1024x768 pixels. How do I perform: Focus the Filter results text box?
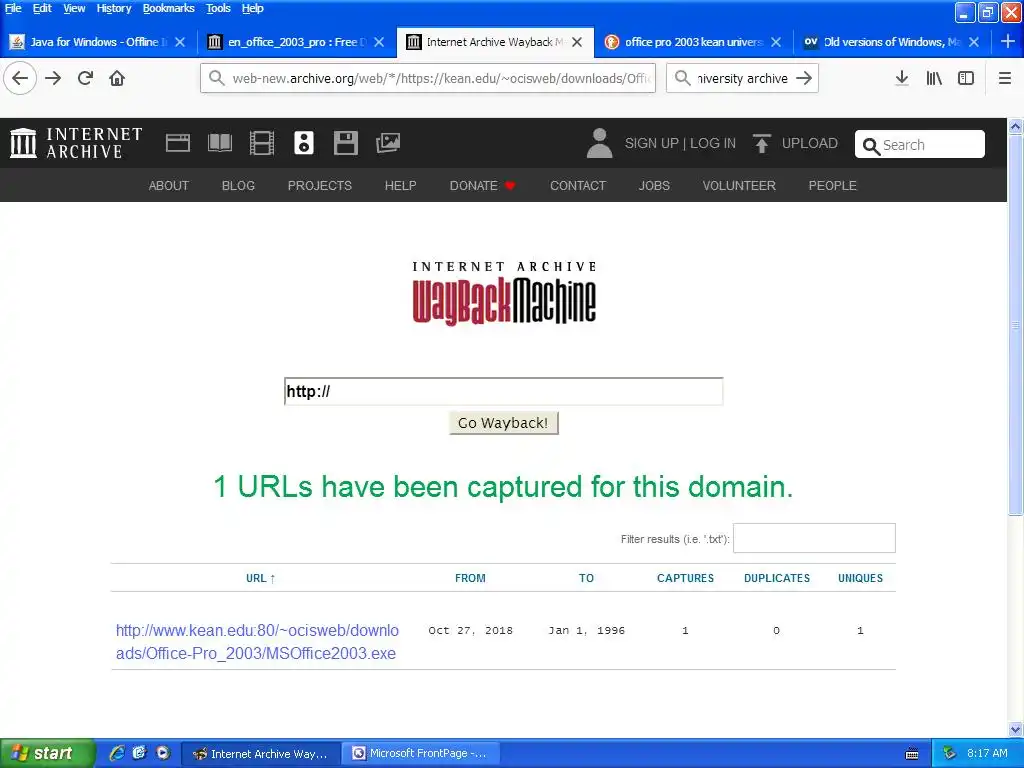(x=814, y=538)
